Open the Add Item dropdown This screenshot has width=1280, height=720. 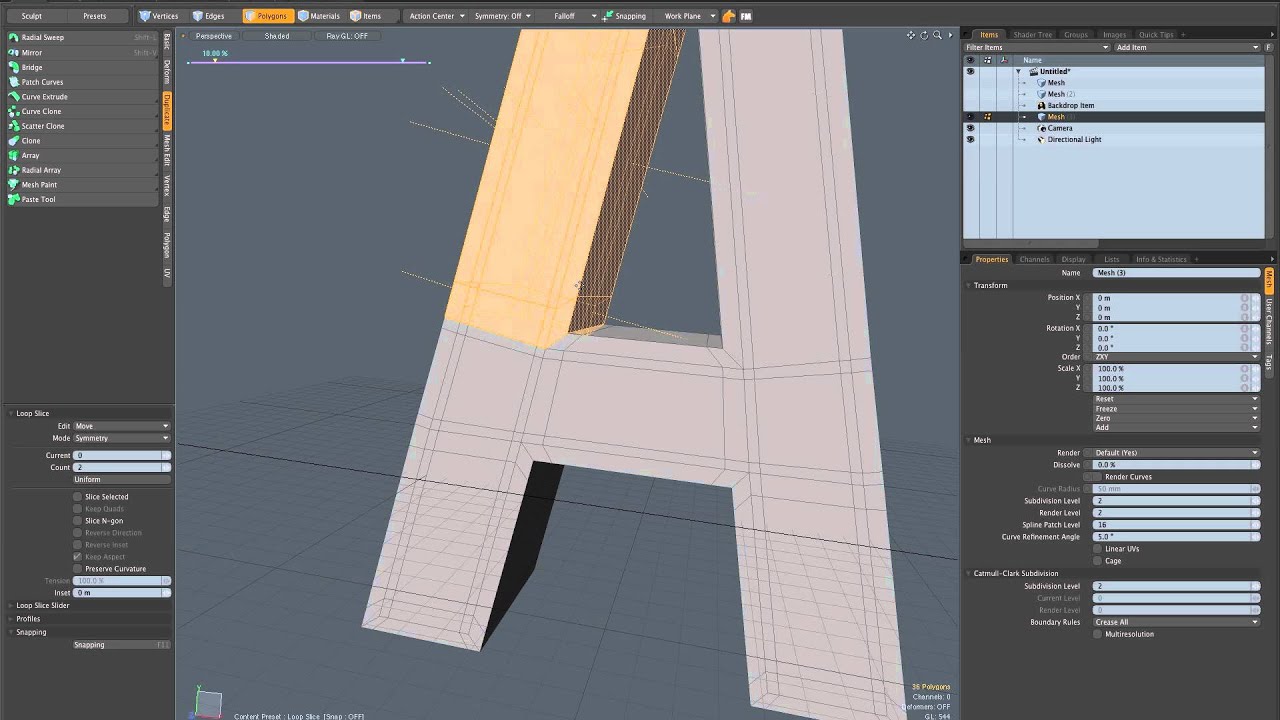pos(1187,47)
